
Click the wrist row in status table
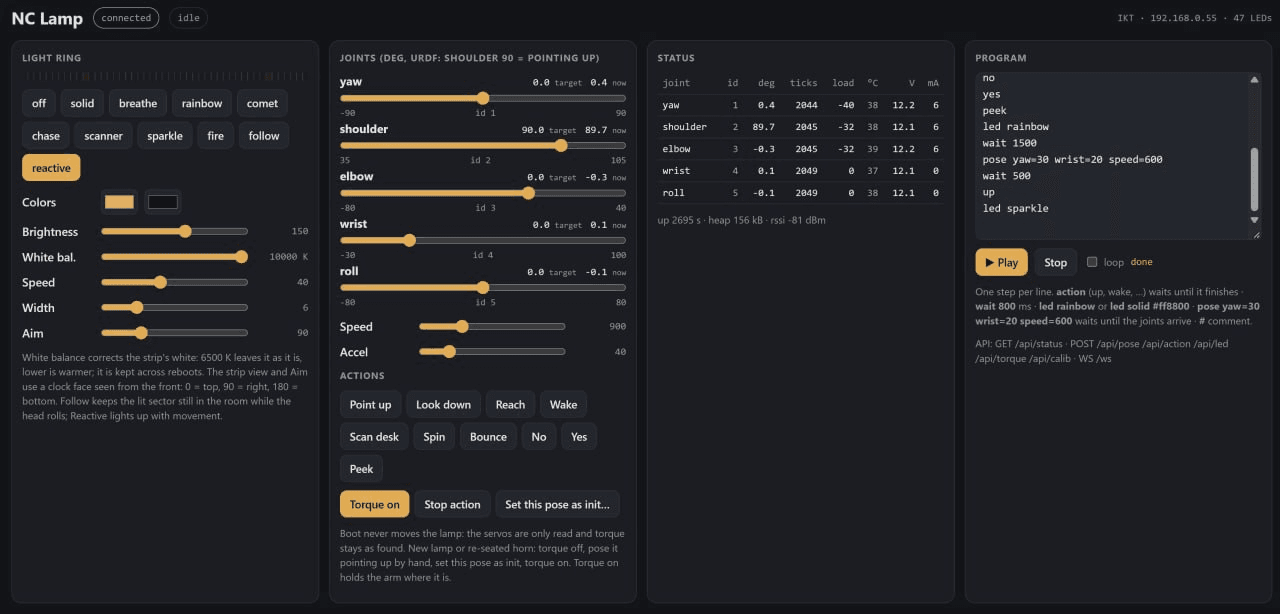[800, 171]
